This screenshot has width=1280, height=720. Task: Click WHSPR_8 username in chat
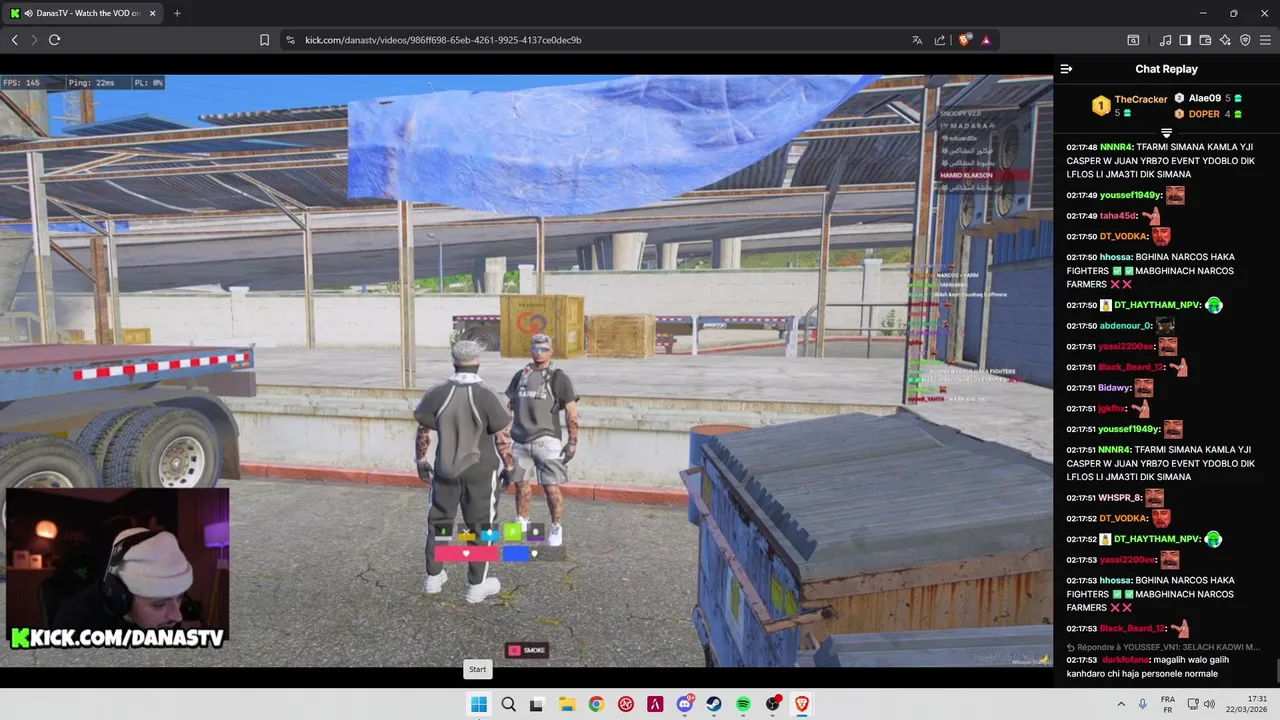pos(1120,498)
